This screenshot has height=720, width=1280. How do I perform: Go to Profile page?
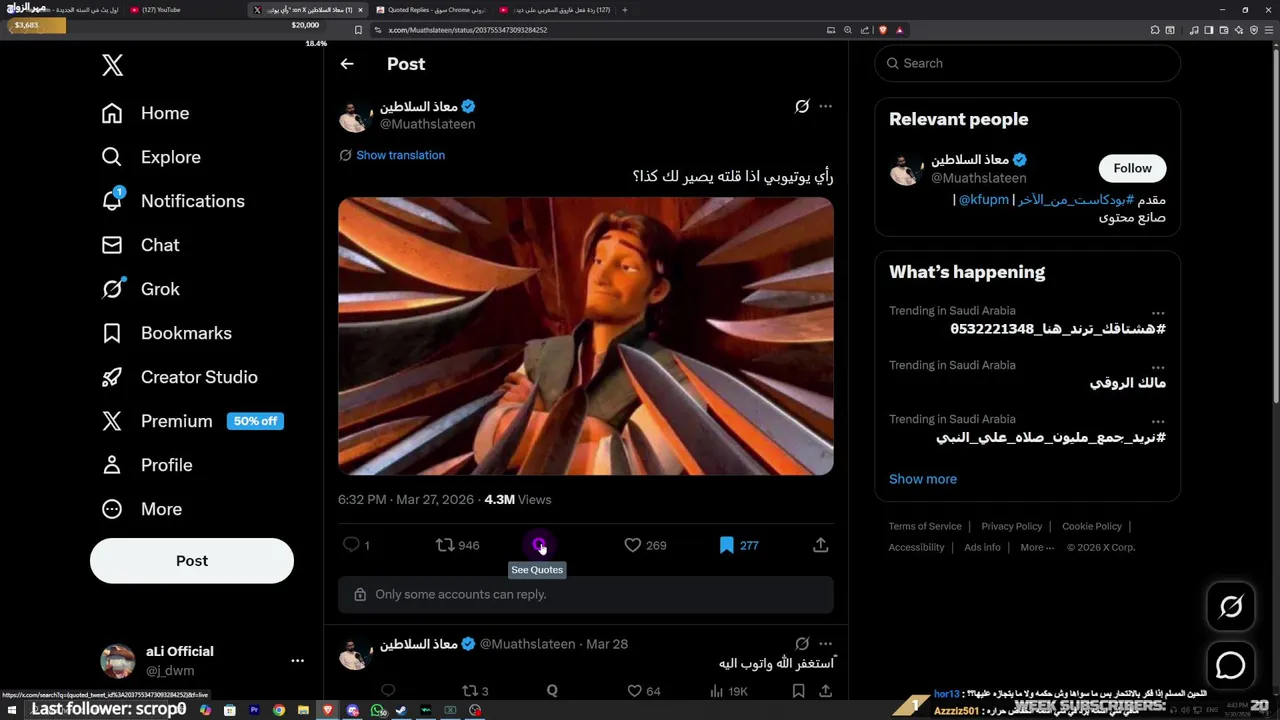(x=146, y=465)
